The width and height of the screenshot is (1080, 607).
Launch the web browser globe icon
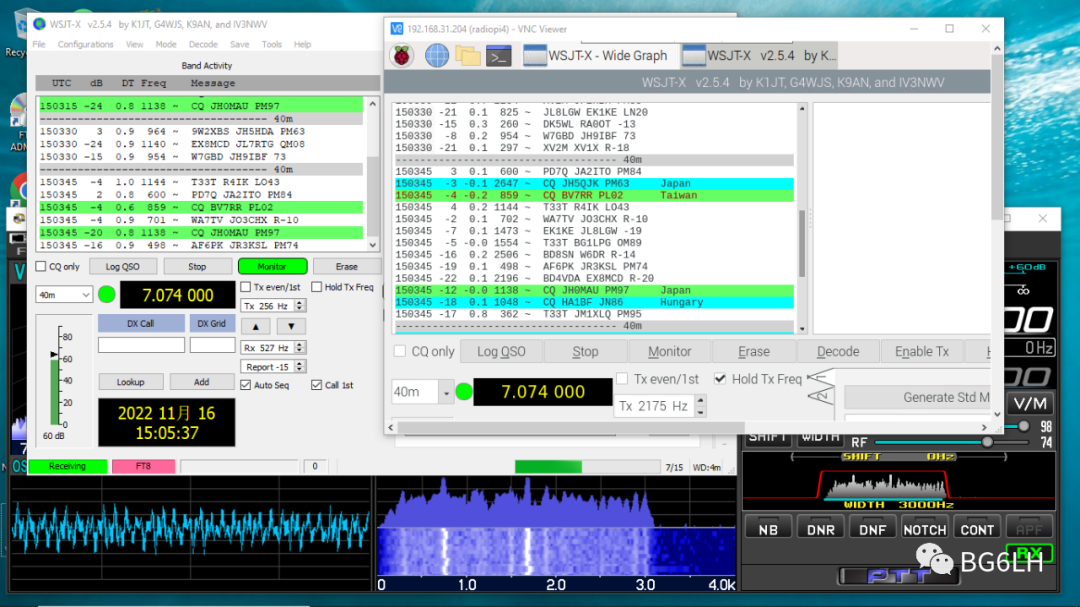[x=437, y=56]
